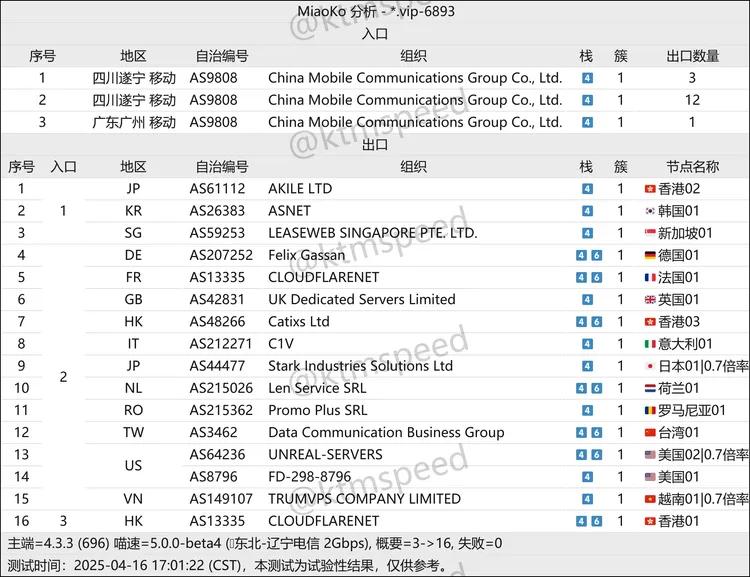Viewport: 750px width, 577px height.
Task: Click the IPv6 badge in the Felix Gassan row
Action: pyautogui.click(x=597, y=255)
